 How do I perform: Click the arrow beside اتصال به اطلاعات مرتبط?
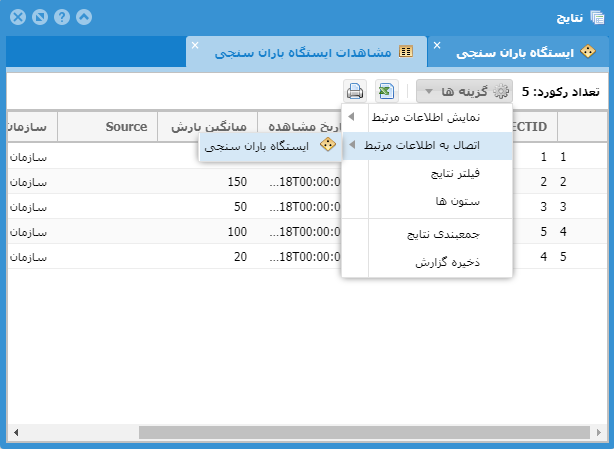click(x=352, y=145)
